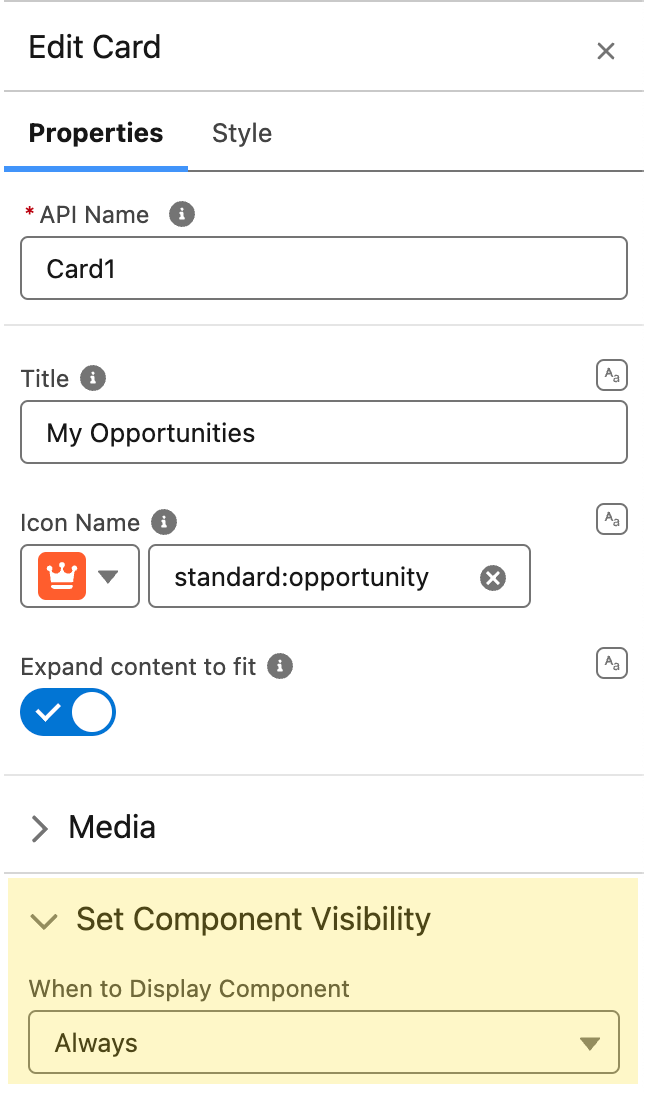Click the info icon next to Title
Image resolution: width=646 pixels, height=1094 pixels.
click(93, 378)
